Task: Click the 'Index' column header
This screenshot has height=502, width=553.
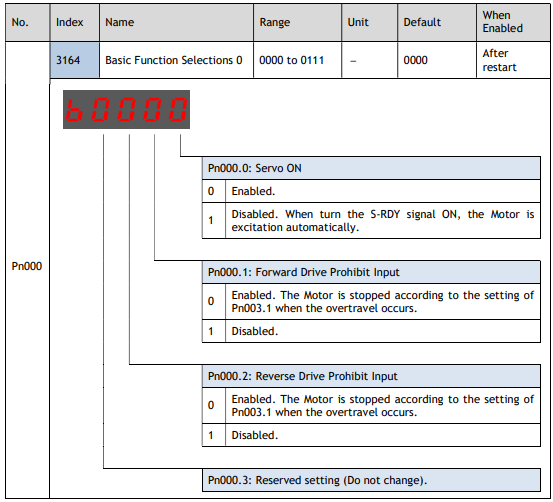Action: point(74,22)
